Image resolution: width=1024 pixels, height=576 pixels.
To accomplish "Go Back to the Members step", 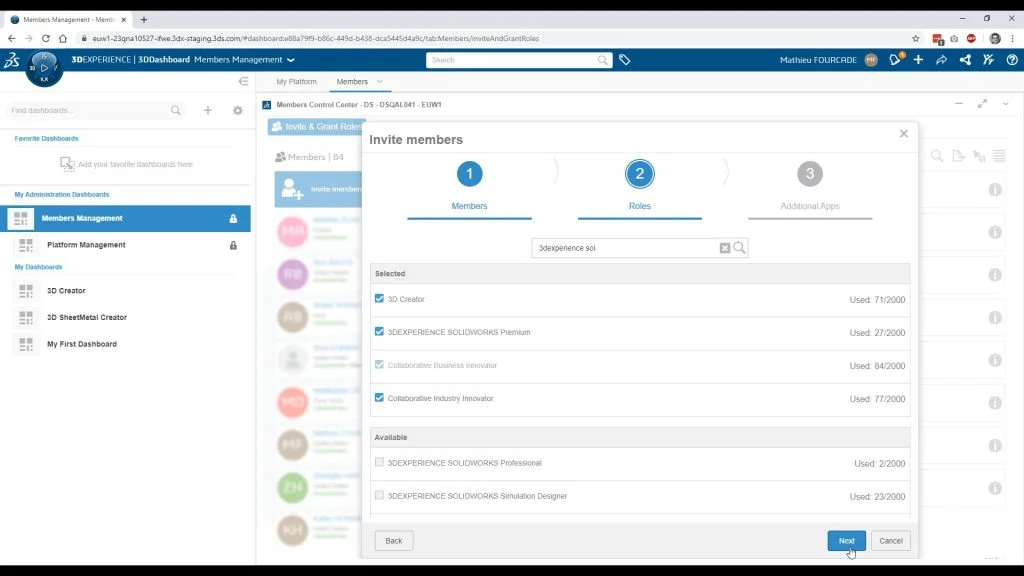I will pos(394,541).
